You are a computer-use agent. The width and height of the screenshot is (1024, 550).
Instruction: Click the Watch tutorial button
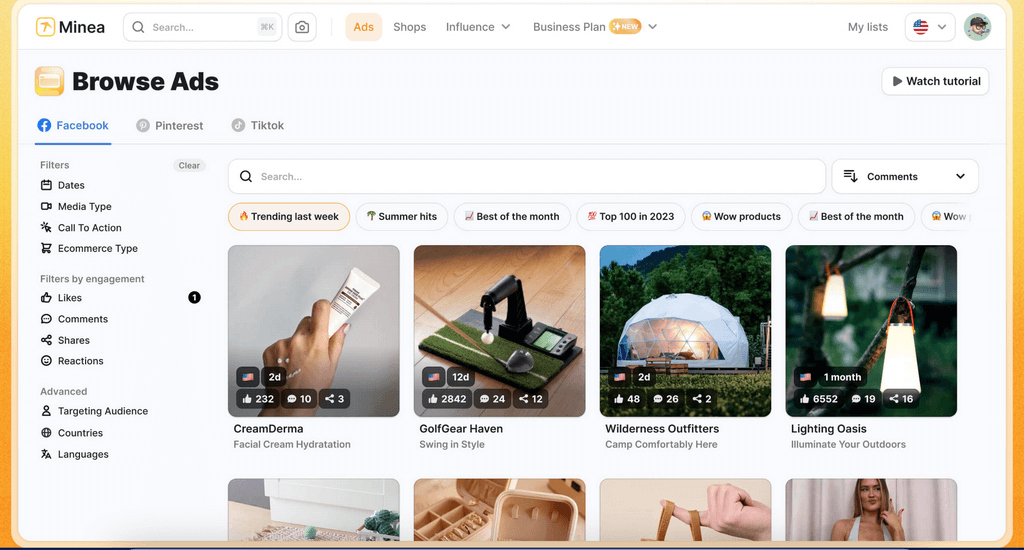click(935, 81)
